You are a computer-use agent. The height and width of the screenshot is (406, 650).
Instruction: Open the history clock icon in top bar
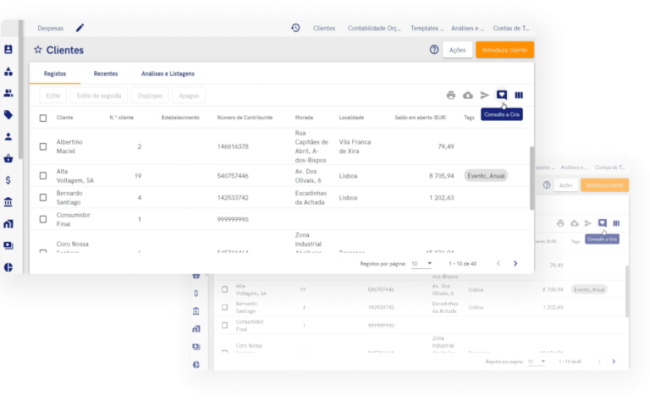coord(296,28)
